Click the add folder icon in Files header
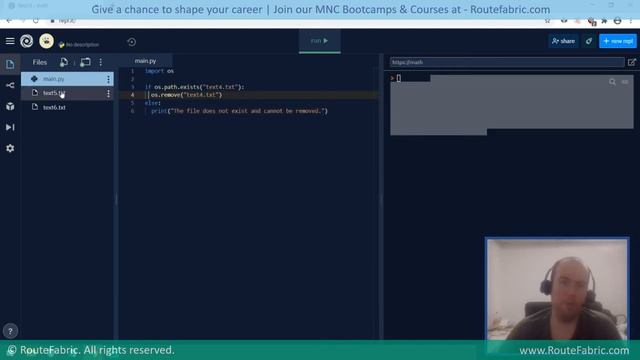 click(x=85, y=62)
